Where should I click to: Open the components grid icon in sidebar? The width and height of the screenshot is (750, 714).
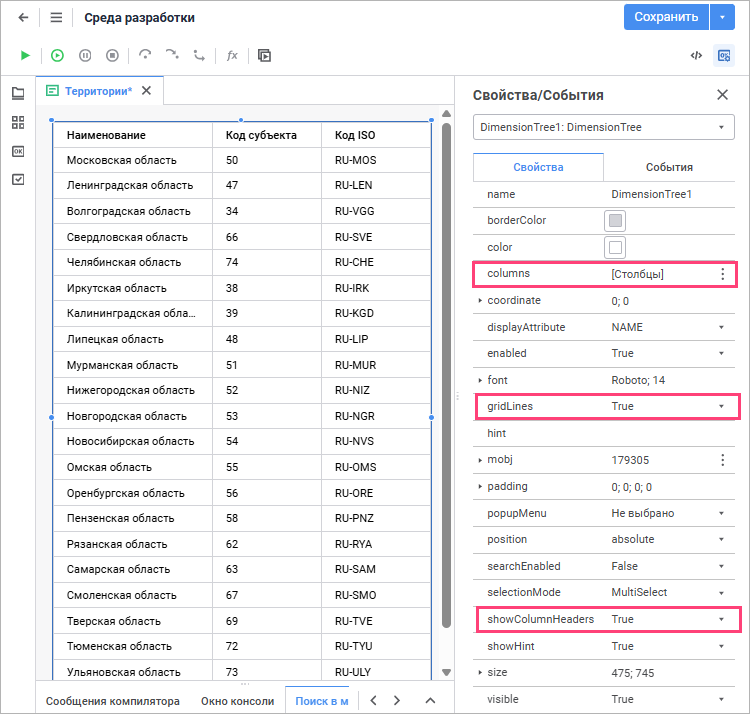[x=18, y=122]
